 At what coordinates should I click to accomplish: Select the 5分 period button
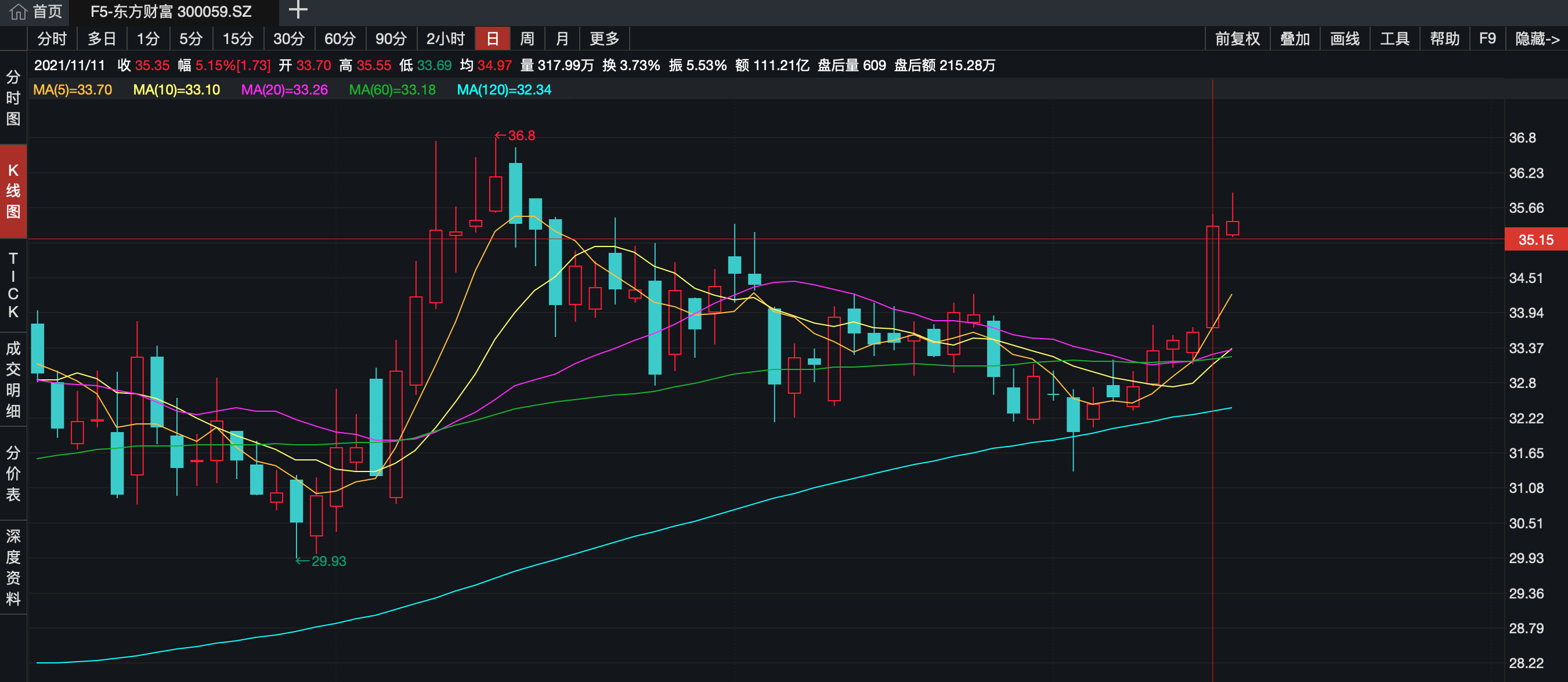[x=190, y=39]
